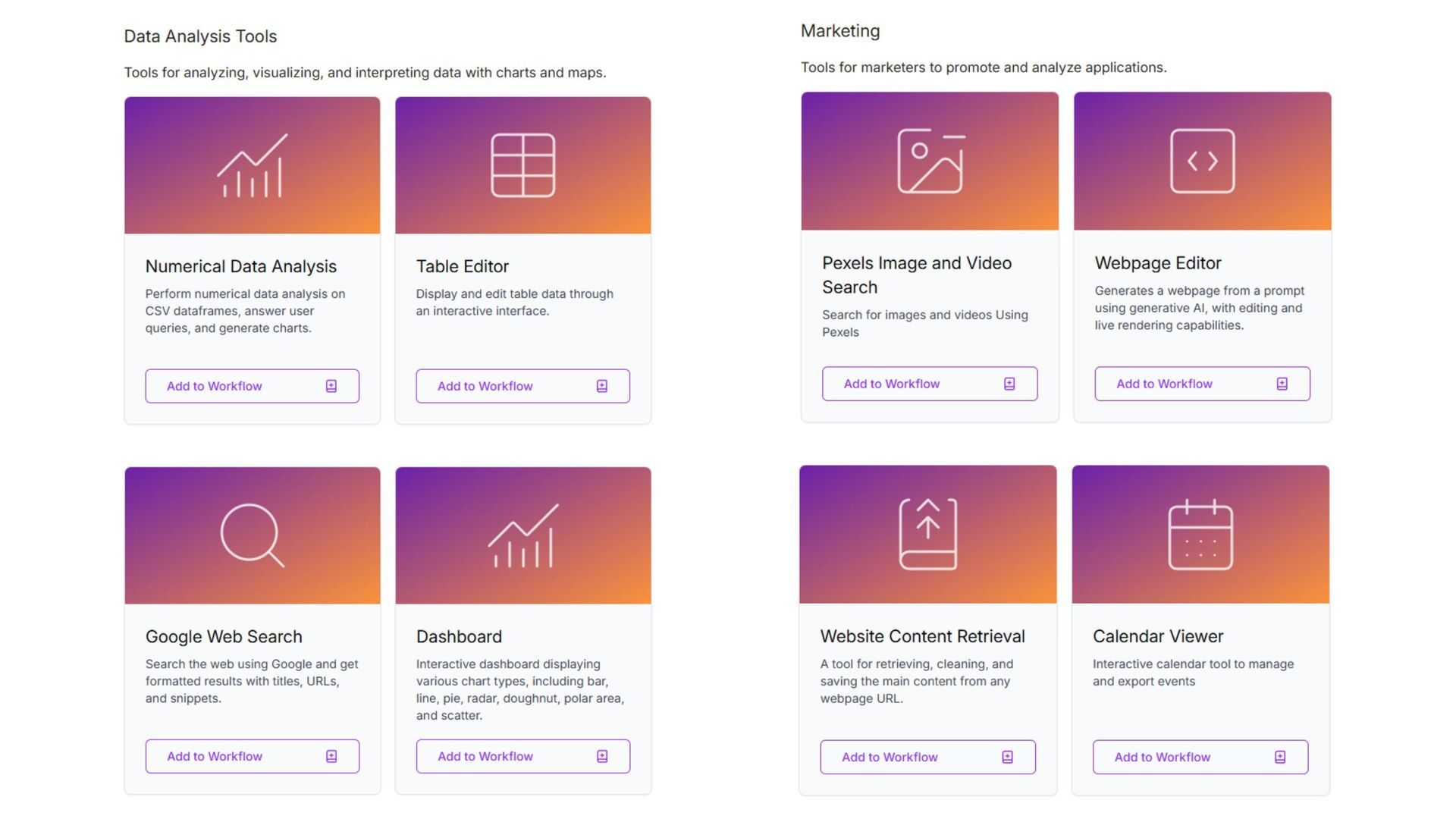Click the Dashboard chart icon
1456x819 pixels.
(522, 535)
